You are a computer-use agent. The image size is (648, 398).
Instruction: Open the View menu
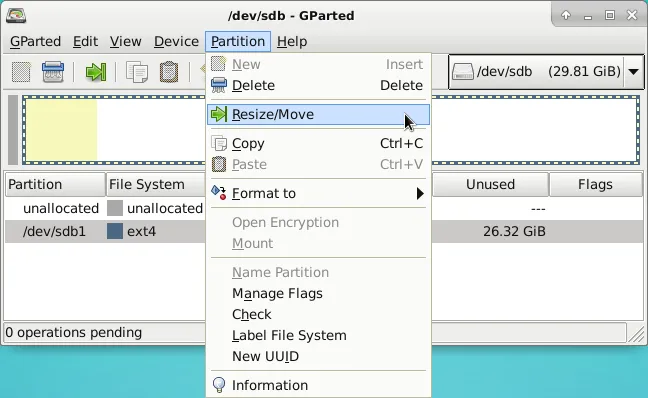coord(126,41)
